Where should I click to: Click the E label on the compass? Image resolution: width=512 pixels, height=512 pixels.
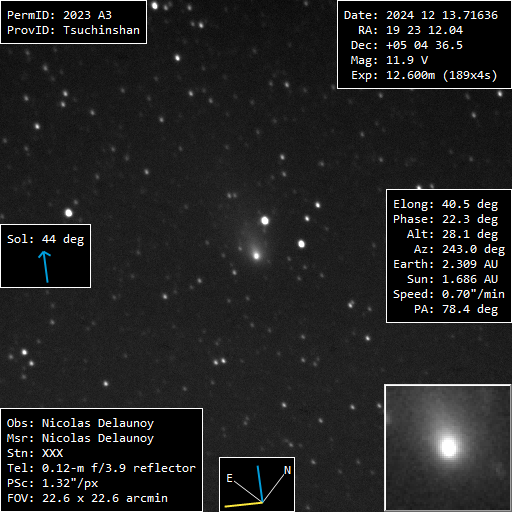229,478
